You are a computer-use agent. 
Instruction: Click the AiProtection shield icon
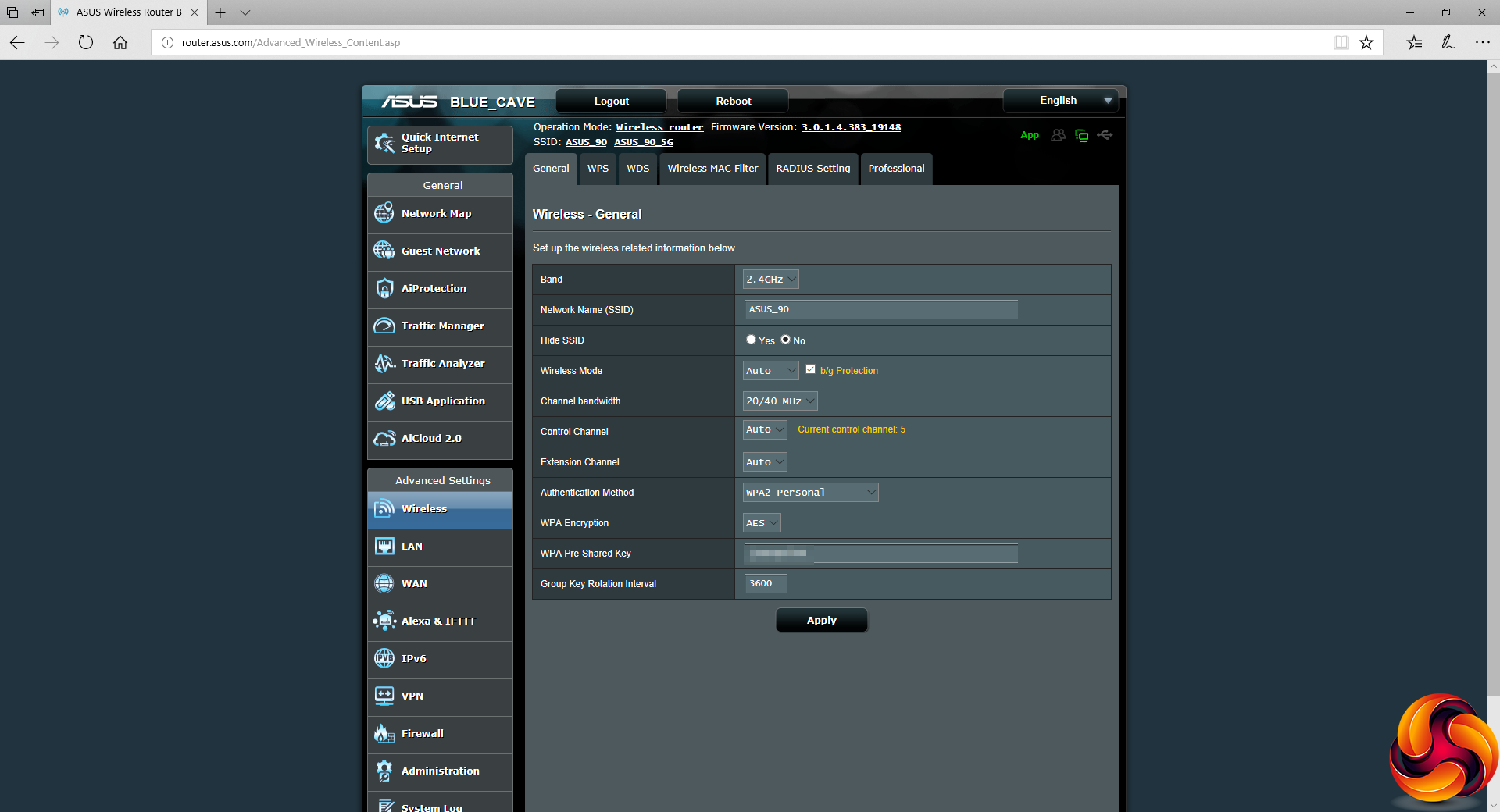point(384,288)
